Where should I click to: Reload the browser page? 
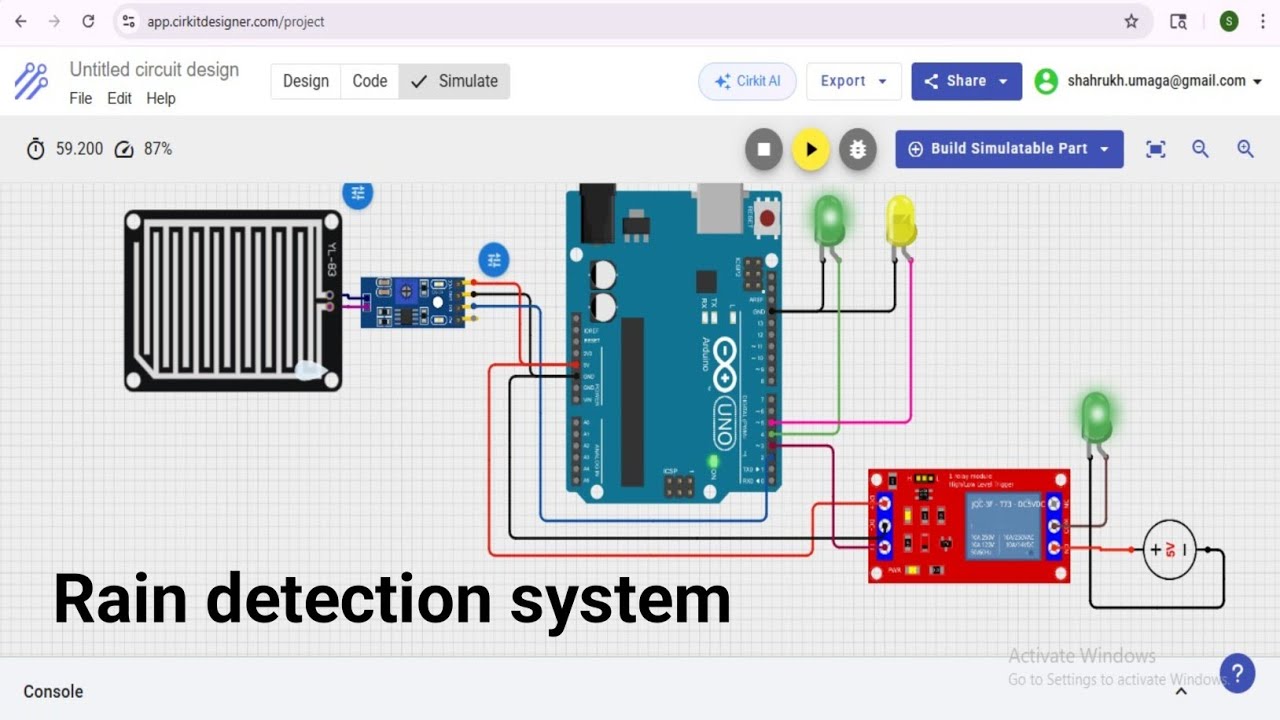tap(88, 21)
